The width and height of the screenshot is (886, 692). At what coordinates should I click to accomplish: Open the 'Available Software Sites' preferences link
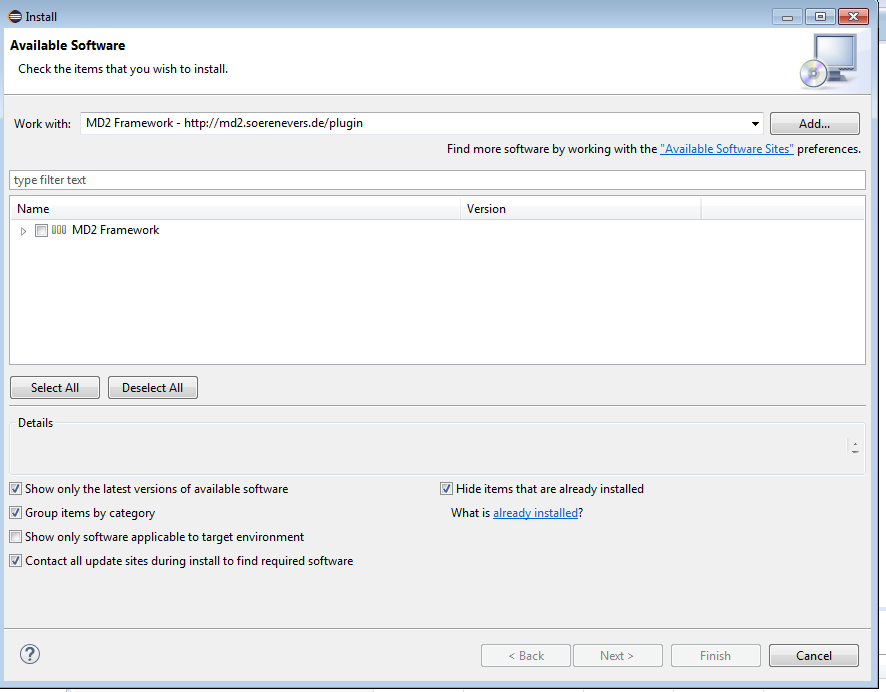726,148
